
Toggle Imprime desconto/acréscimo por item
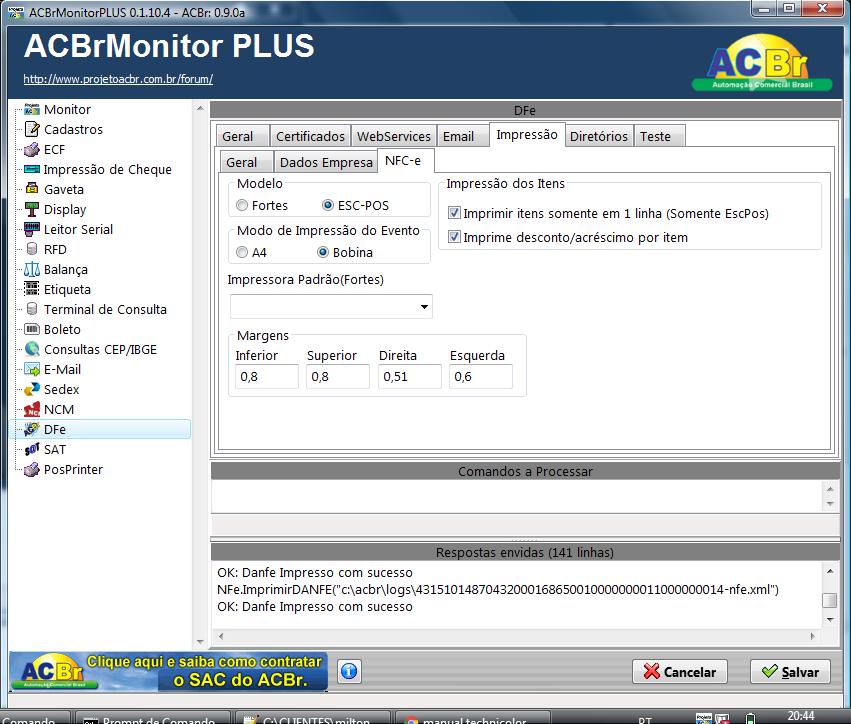coord(454,237)
